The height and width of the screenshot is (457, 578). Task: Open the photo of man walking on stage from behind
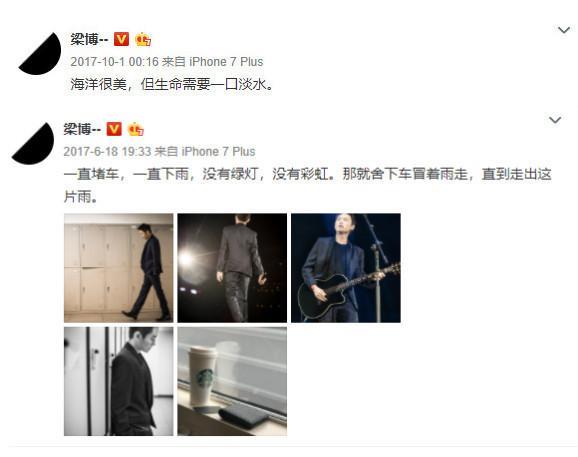[x=232, y=268]
